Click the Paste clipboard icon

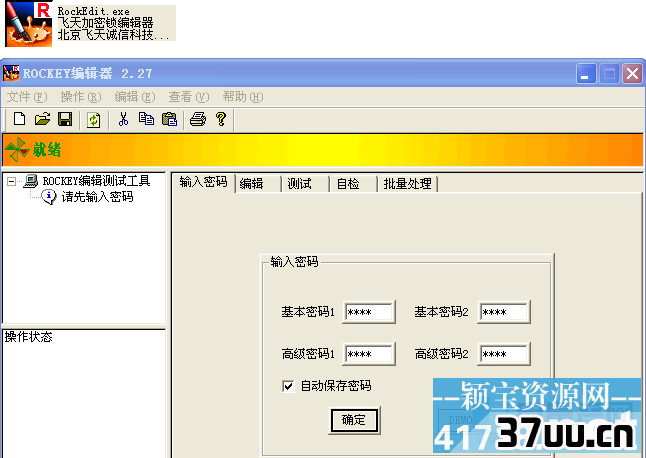[169, 119]
